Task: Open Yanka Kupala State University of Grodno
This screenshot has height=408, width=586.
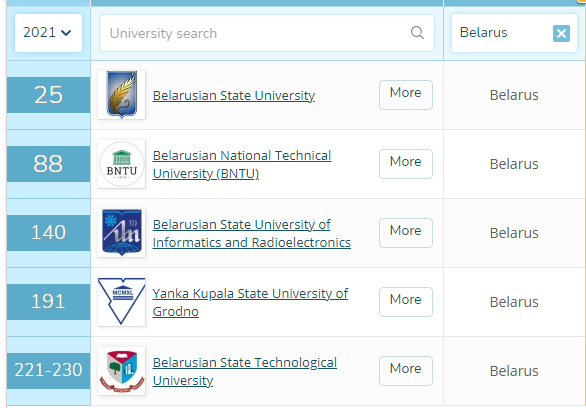Action: pos(250,302)
